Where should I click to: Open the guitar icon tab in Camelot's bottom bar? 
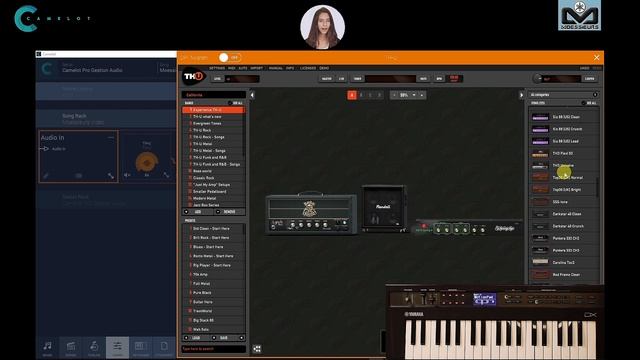coord(94,348)
